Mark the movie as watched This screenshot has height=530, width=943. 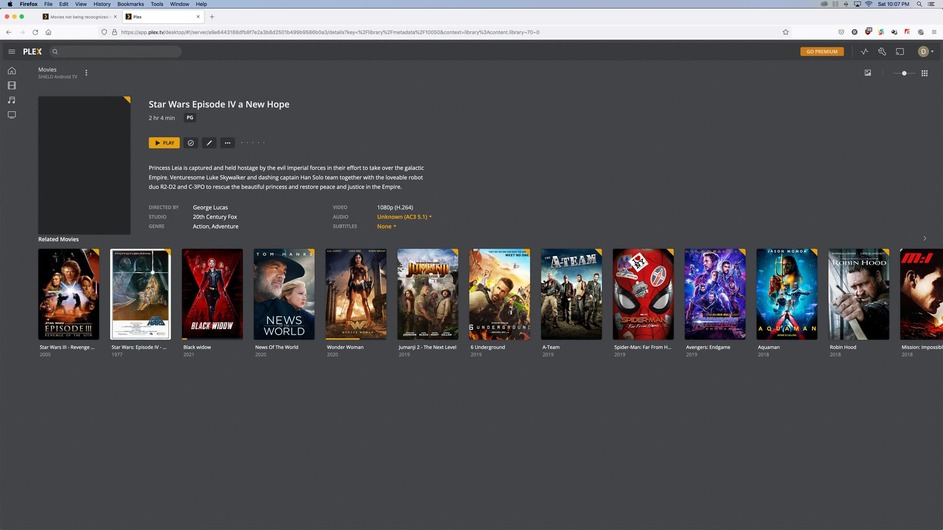click(191, 143)
